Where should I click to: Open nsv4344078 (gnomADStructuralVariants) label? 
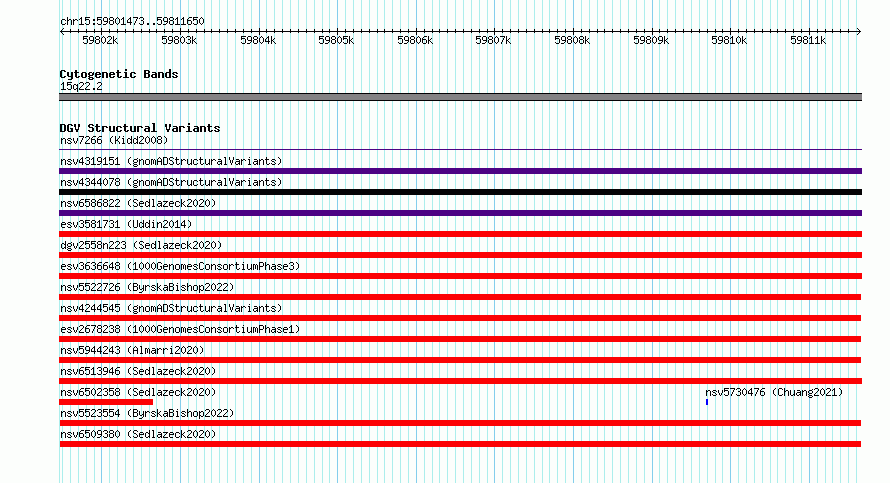tap(171, 182)
